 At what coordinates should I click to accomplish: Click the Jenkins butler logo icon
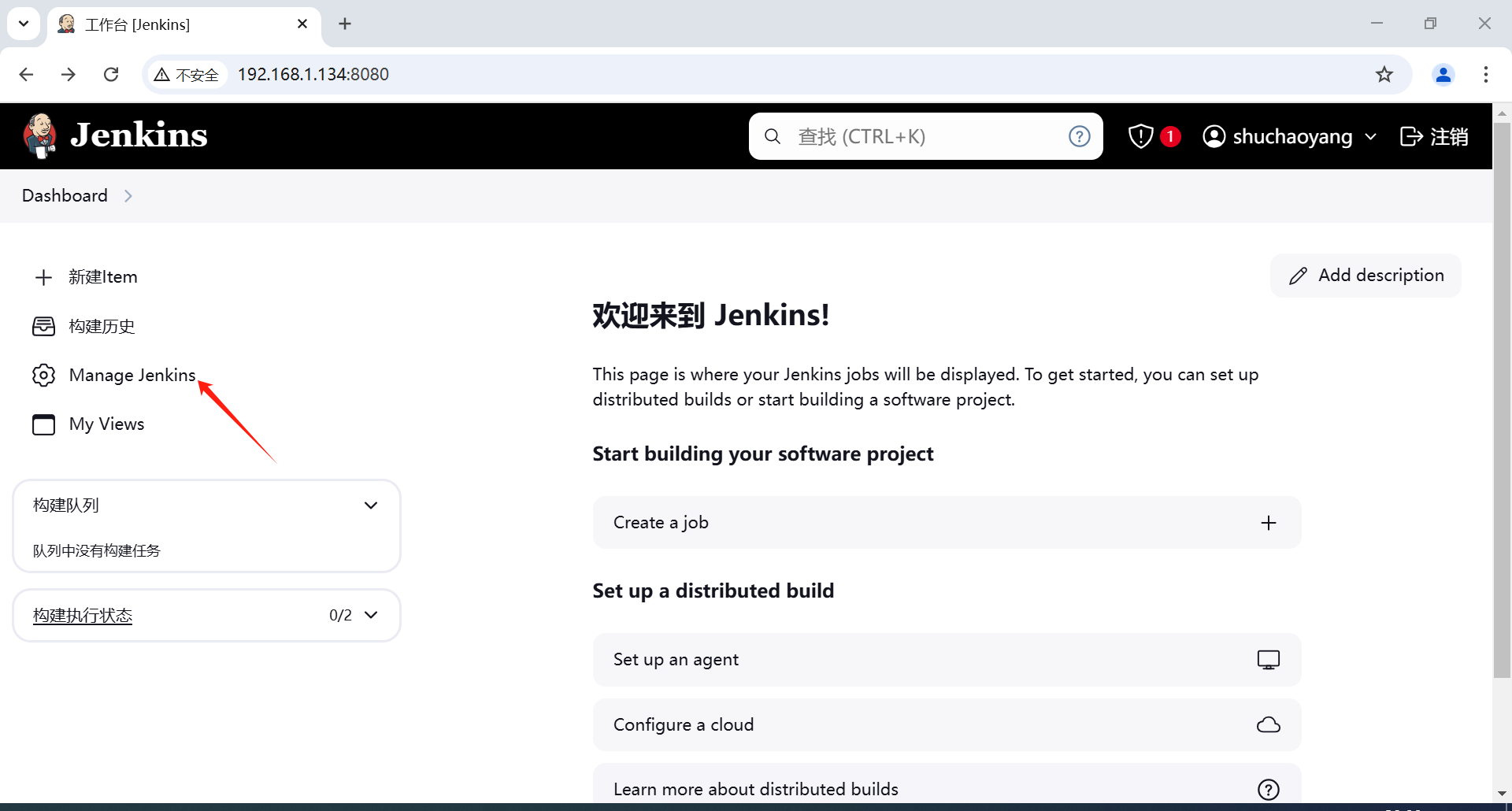tap(39, 135)
